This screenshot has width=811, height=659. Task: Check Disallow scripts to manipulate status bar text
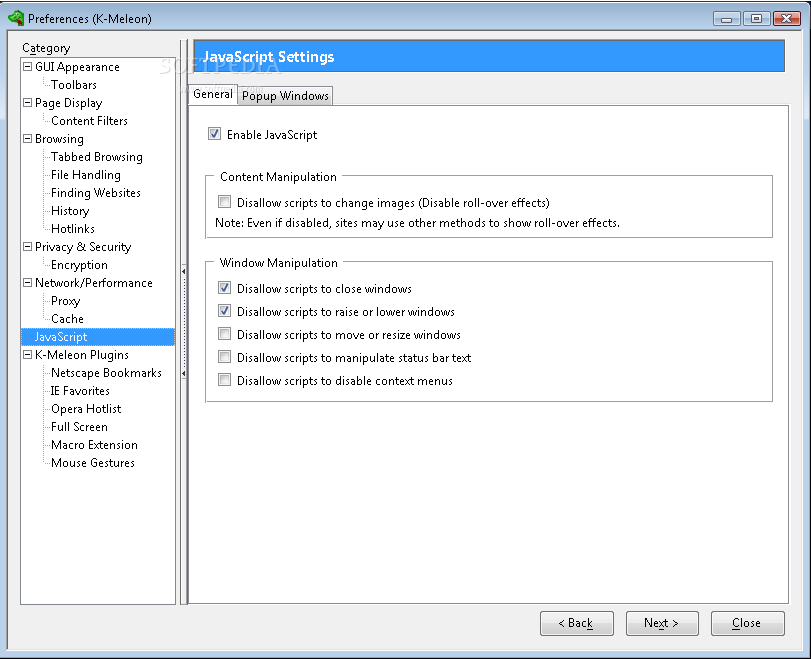[x=224, y=357]
